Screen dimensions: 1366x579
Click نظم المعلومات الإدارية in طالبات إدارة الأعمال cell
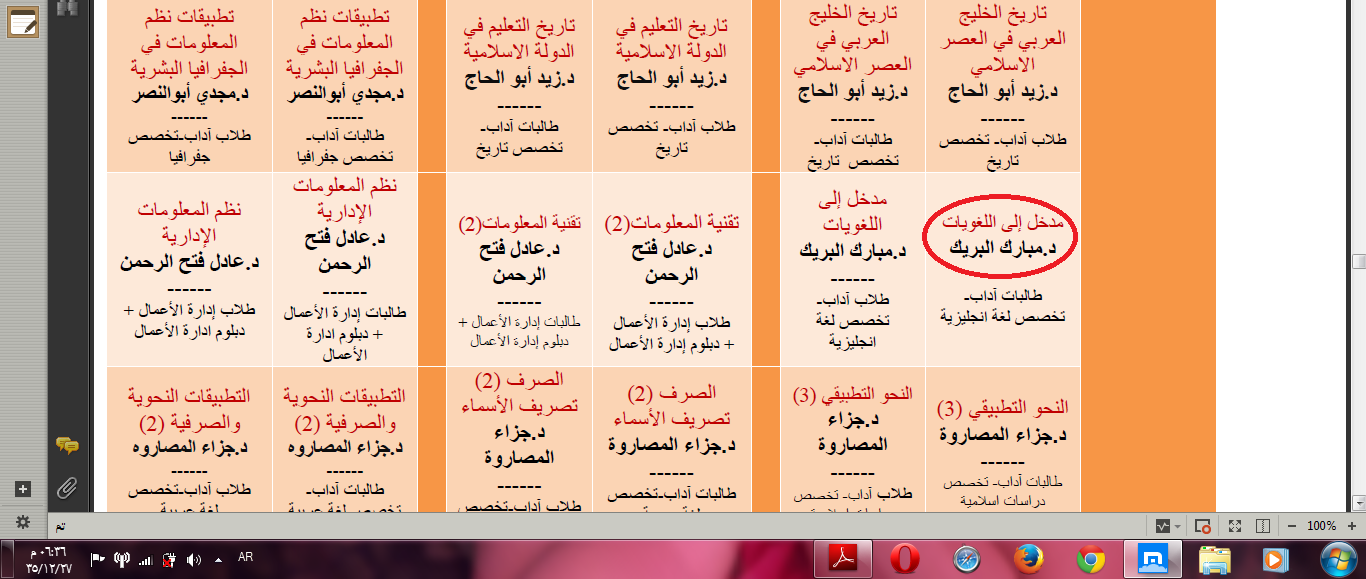click(346, 200)
